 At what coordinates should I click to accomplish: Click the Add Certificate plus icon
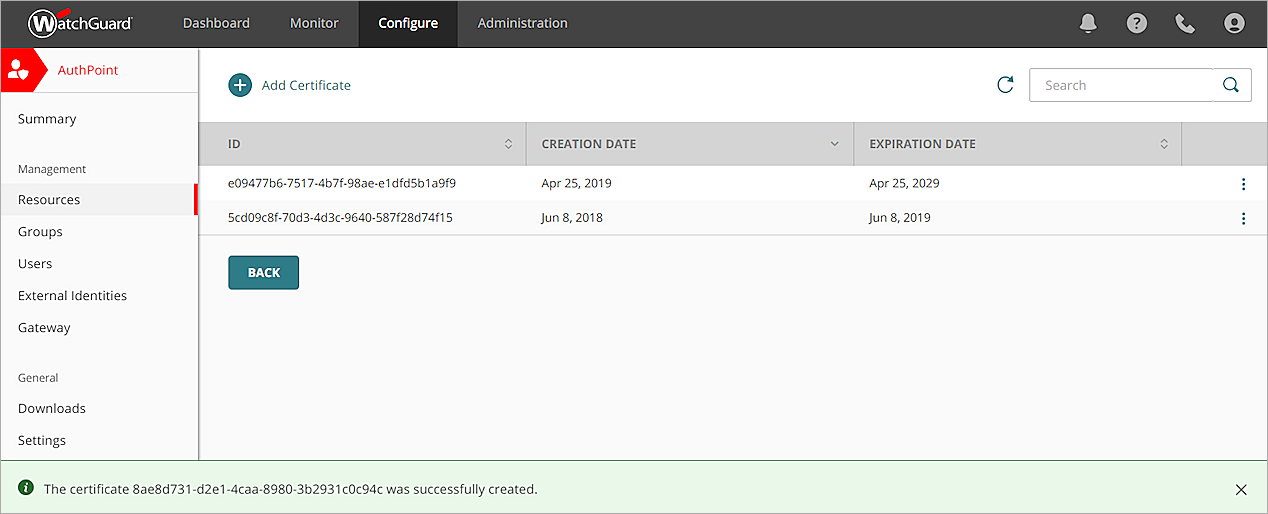[x=240, y=85]
